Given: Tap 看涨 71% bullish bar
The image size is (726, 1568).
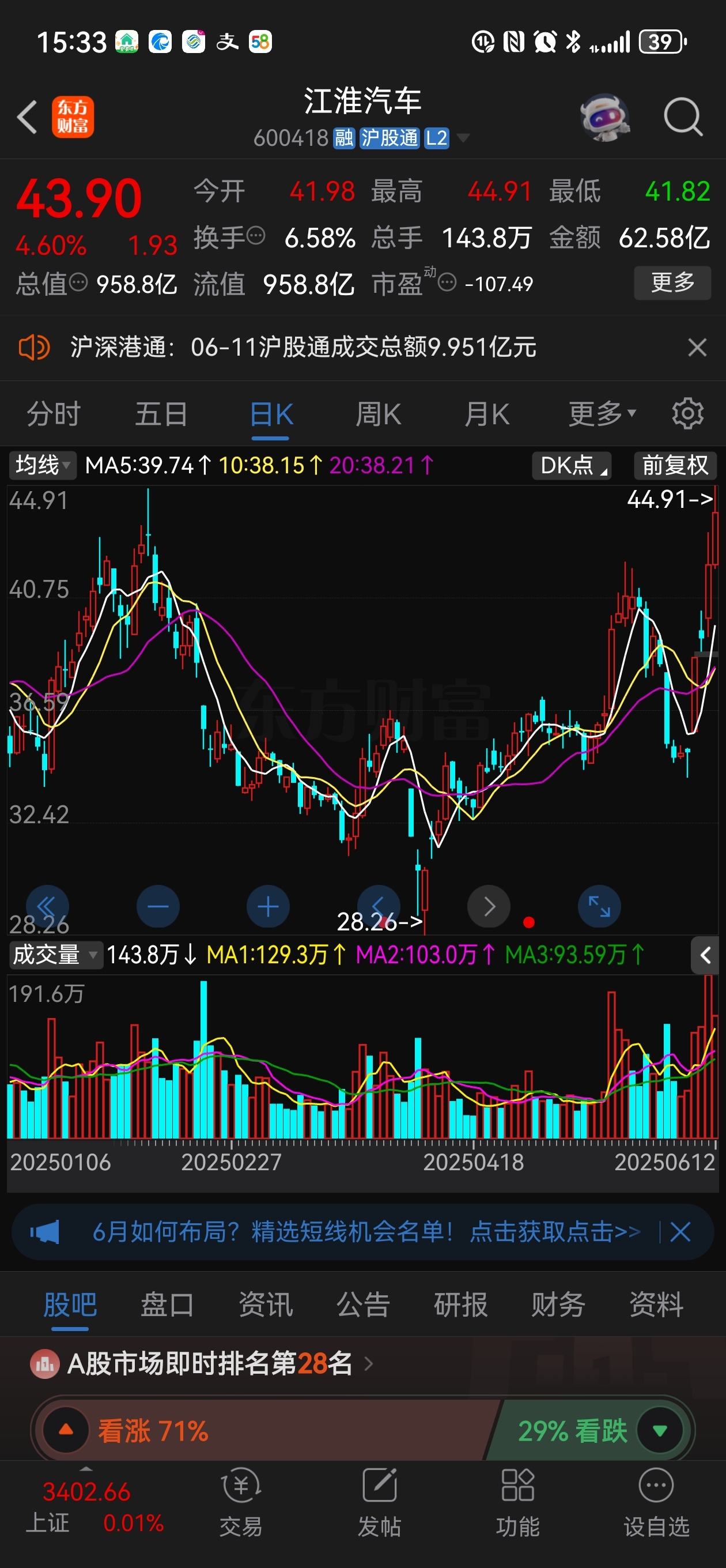Looking at the screenshot, I should [268, 1430].
